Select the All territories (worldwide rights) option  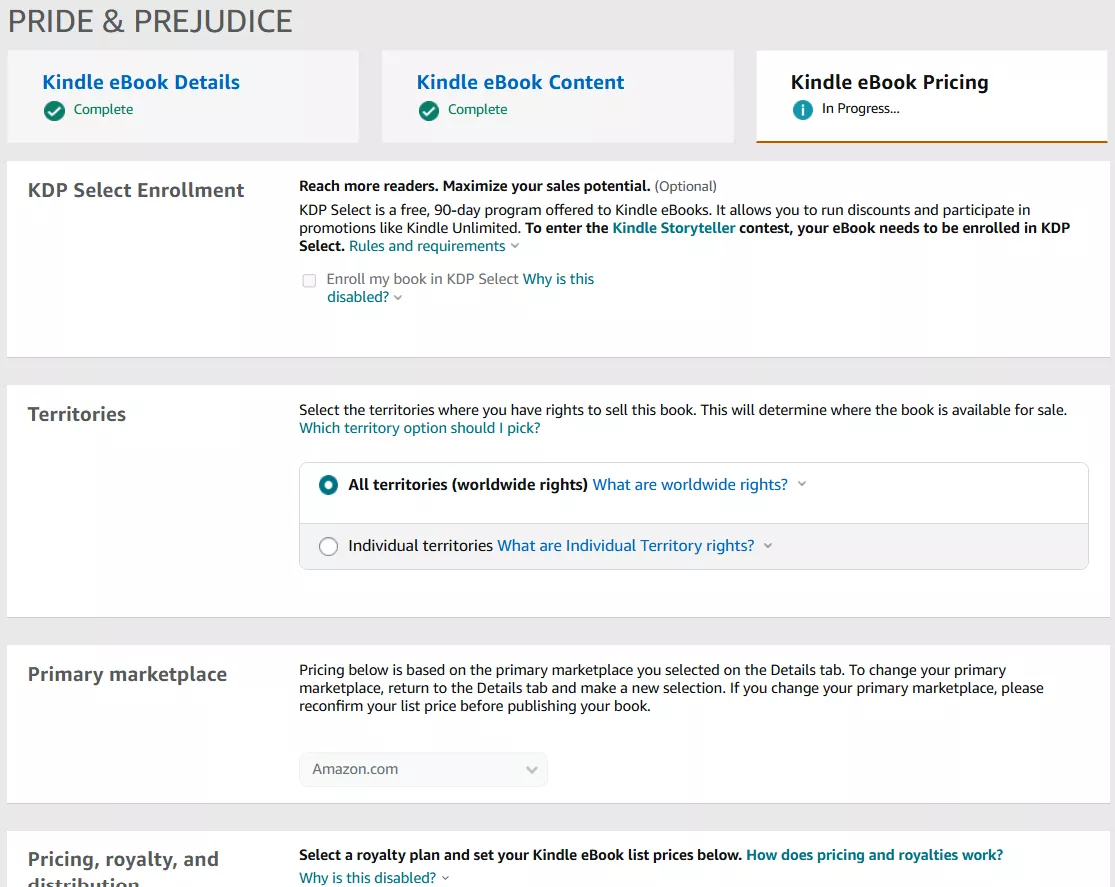329,485
